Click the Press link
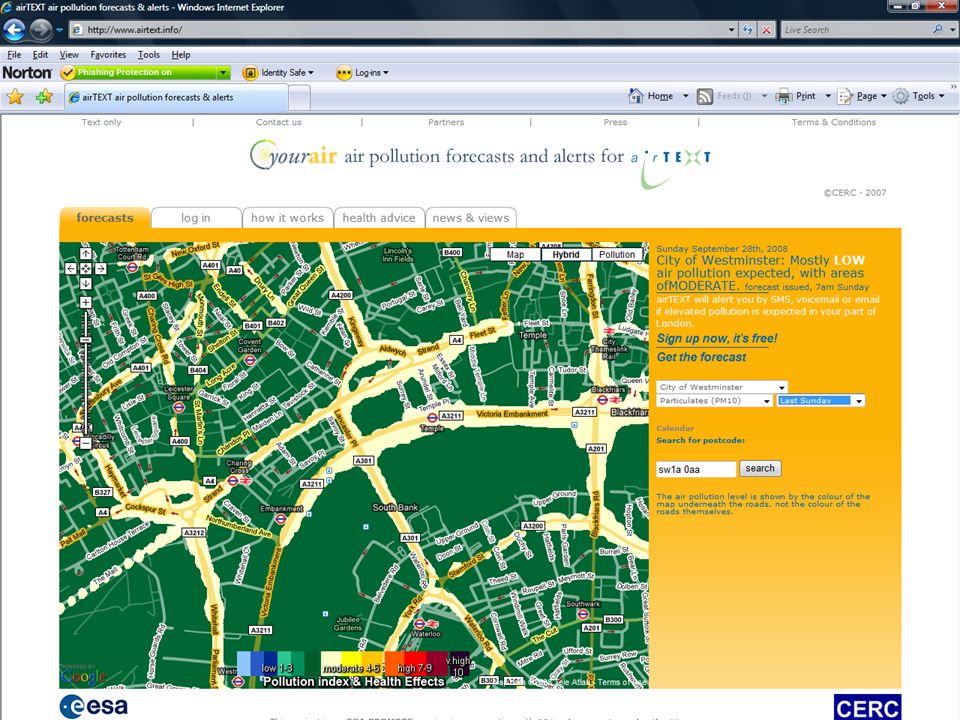Viewport: 960px width, 720px height. click(615, 122)
